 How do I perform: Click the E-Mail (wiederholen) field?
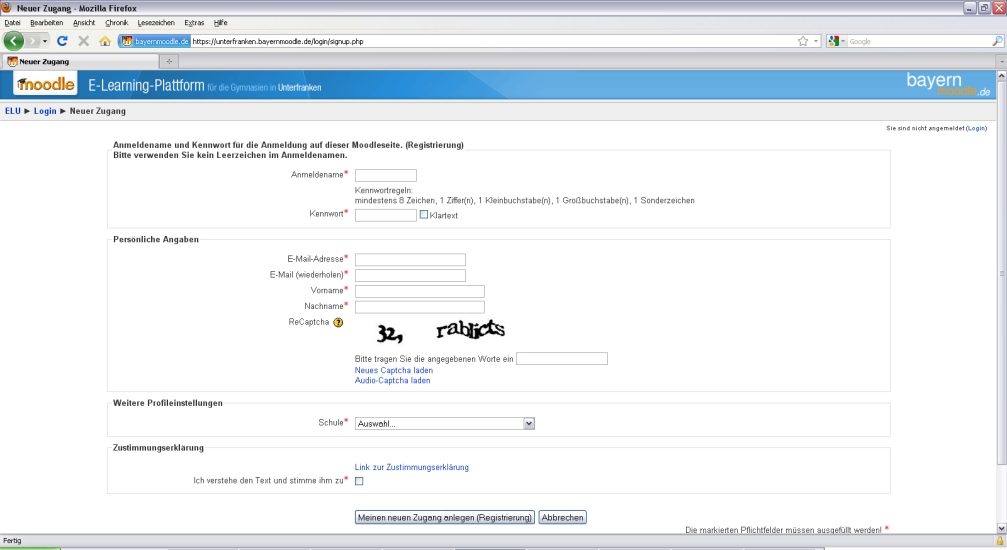[x=410, y=275]
